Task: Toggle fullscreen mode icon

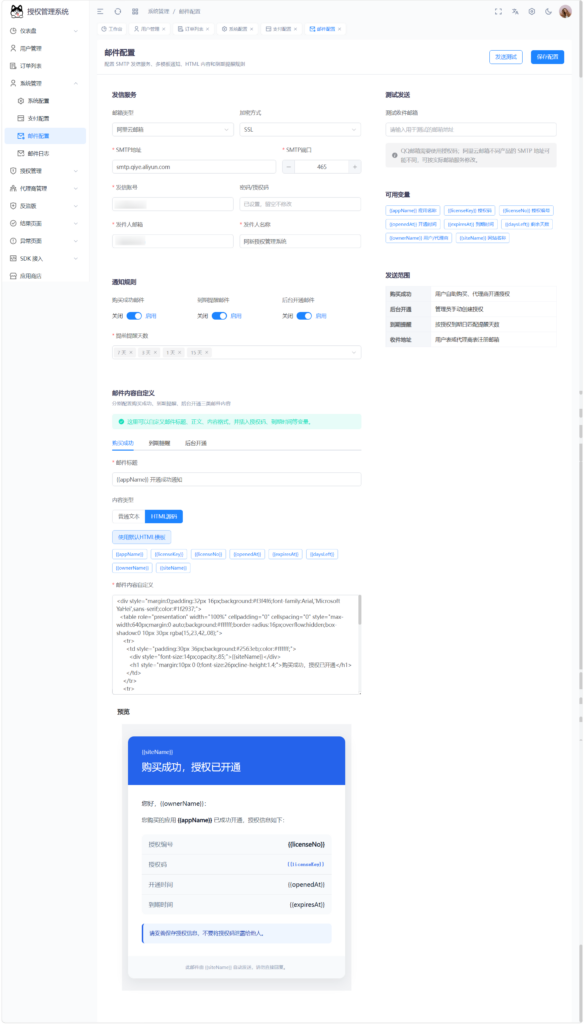Action: 498,11
